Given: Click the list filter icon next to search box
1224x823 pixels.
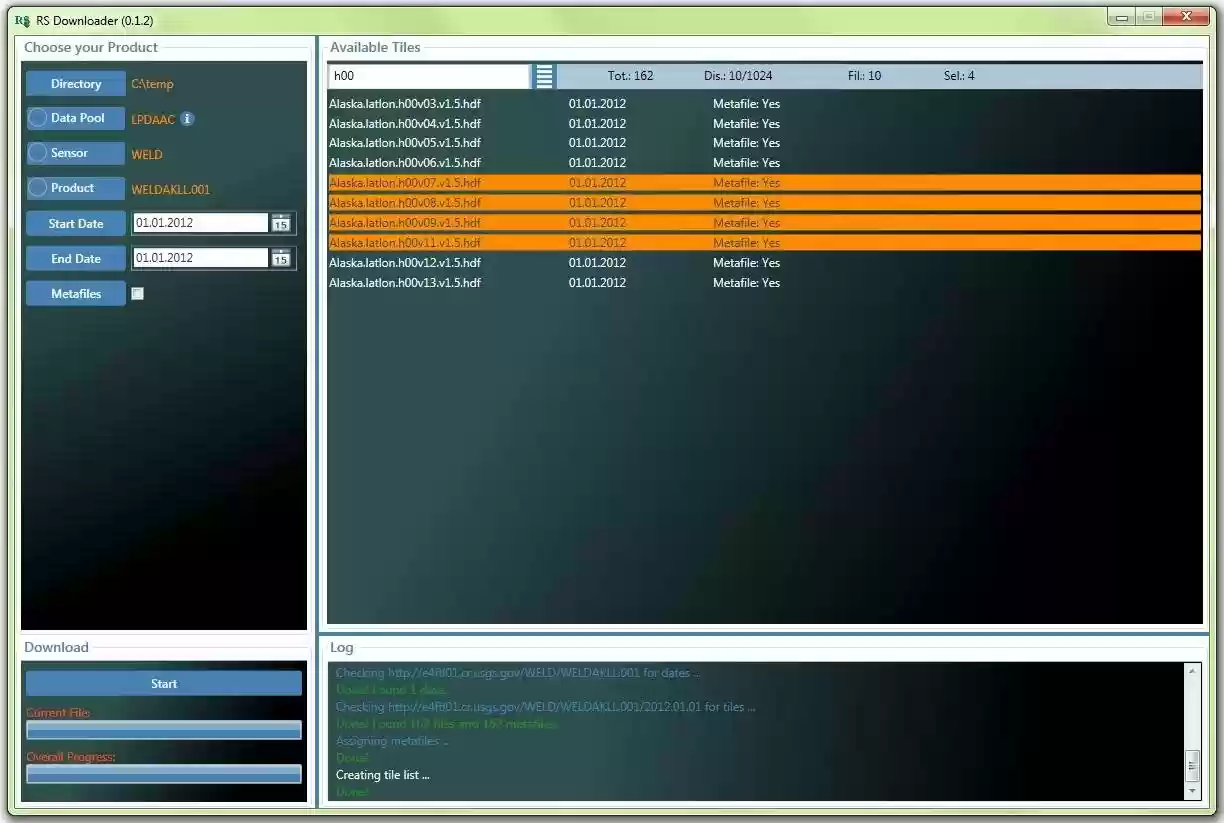Looking at the screenshot, I should click(543, 75).
